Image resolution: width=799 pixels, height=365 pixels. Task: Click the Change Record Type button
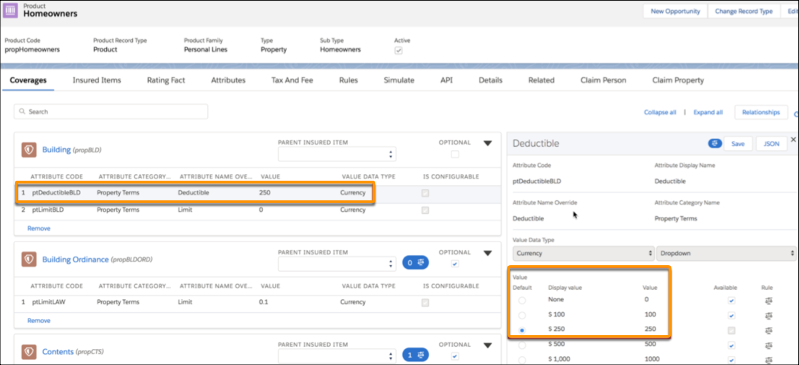point(744,11)
